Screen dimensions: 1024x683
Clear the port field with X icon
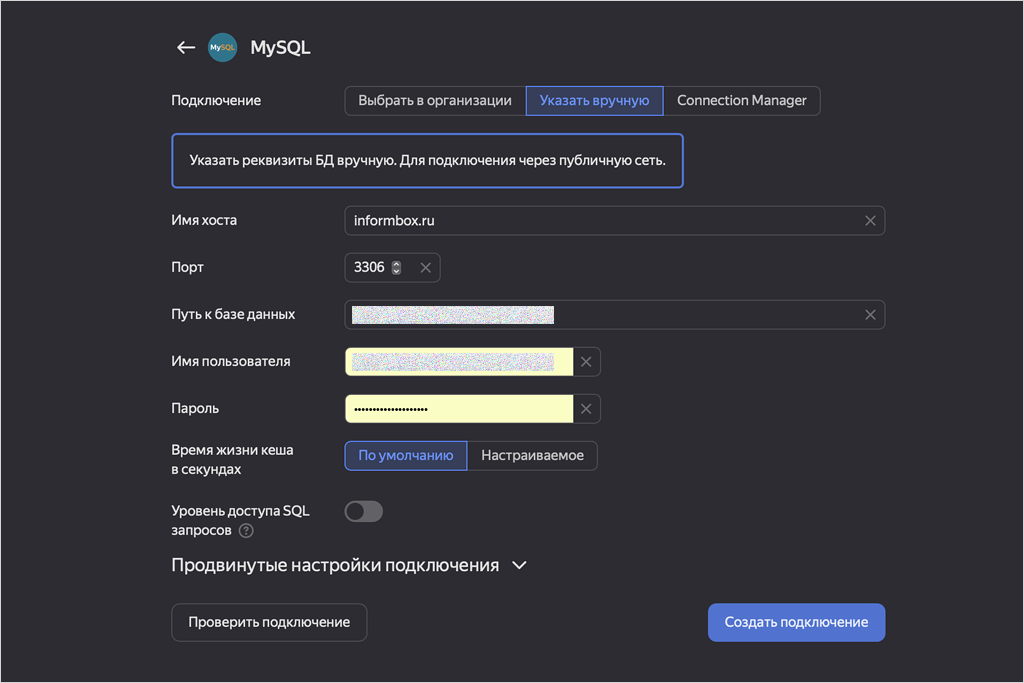(x=425, y=268)
